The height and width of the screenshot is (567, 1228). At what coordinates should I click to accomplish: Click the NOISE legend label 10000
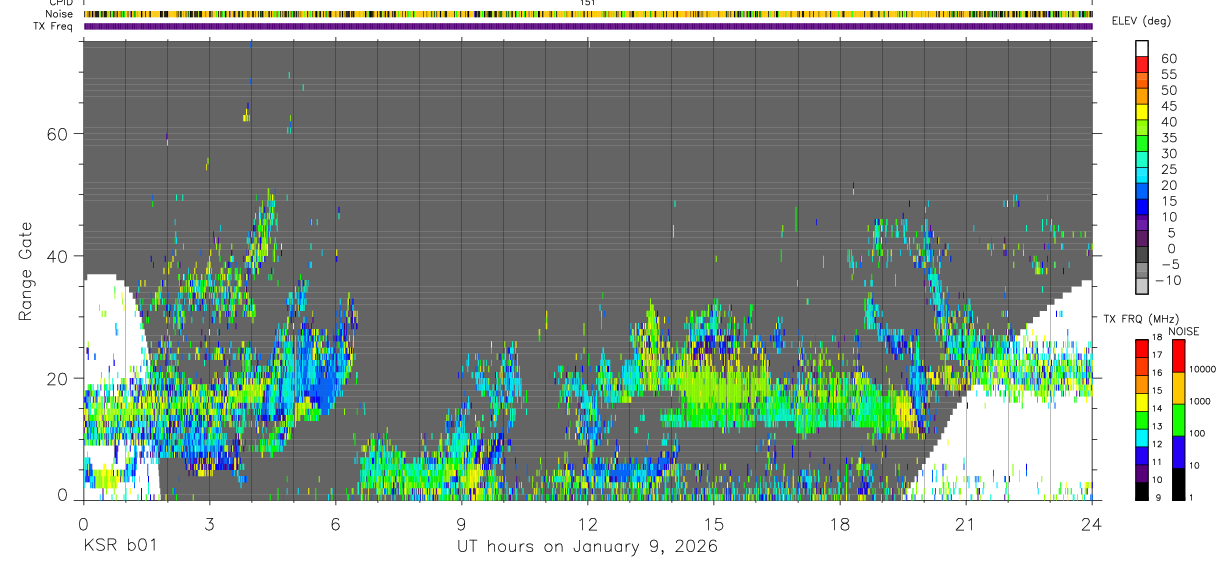[1202, 369]
